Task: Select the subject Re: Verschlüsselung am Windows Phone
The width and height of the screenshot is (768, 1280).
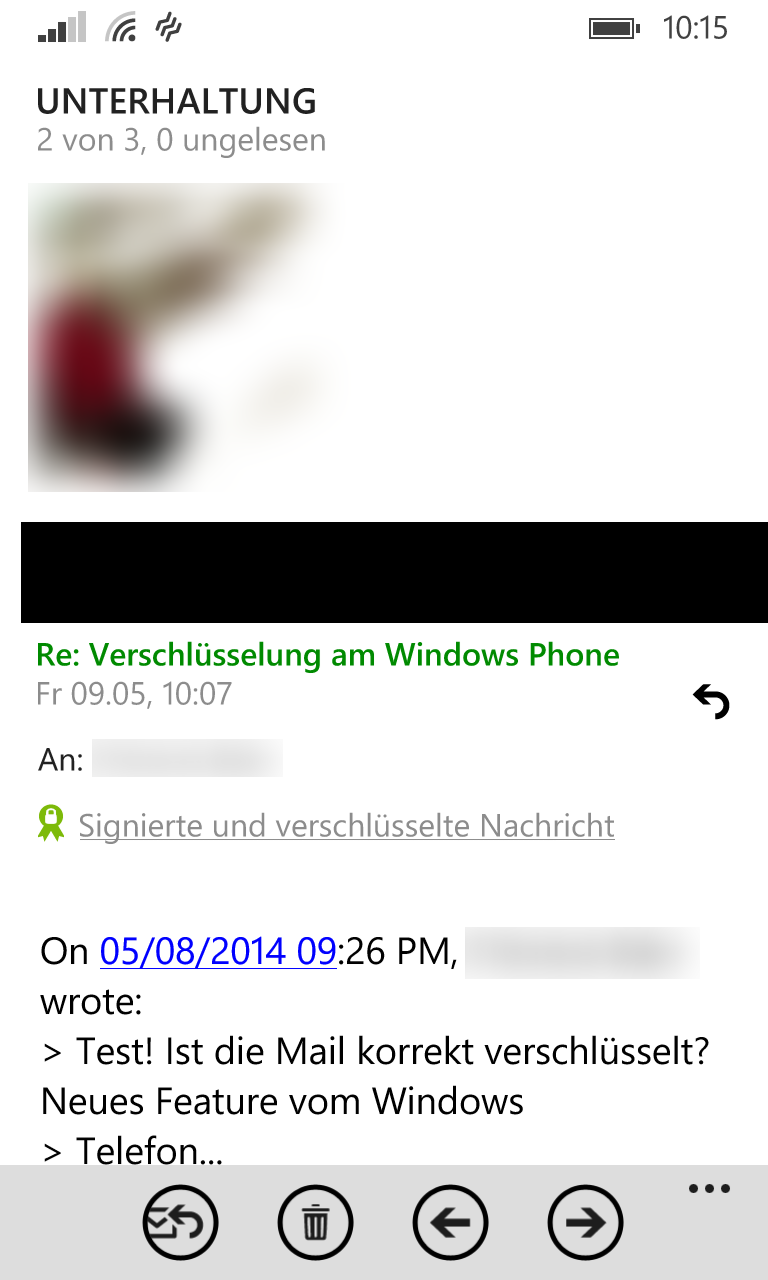Action: click(x=328, y=655)
